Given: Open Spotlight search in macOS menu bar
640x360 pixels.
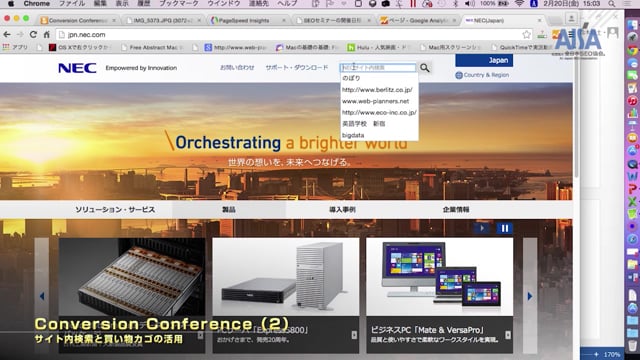Looking at the screenshot, I should pos(611,4).
